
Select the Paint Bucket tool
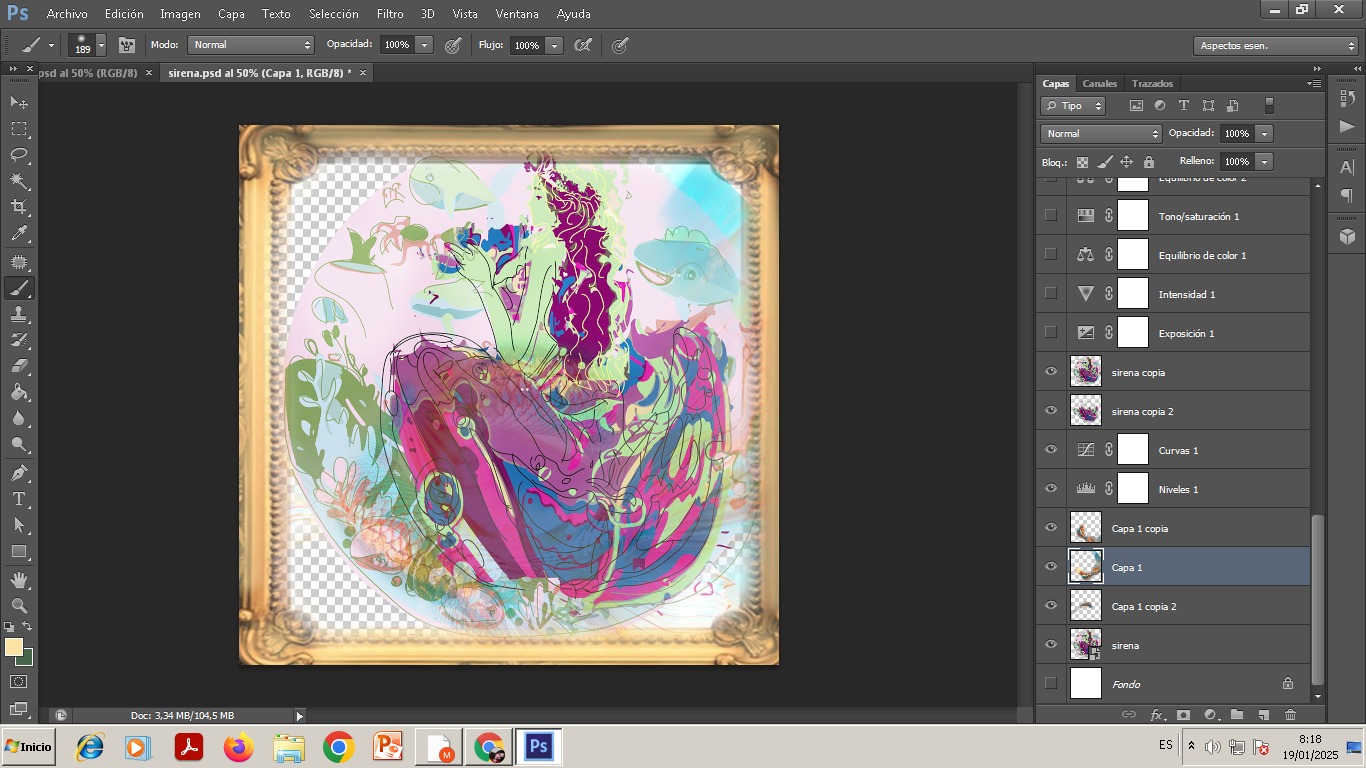click(x=19, y=392)
